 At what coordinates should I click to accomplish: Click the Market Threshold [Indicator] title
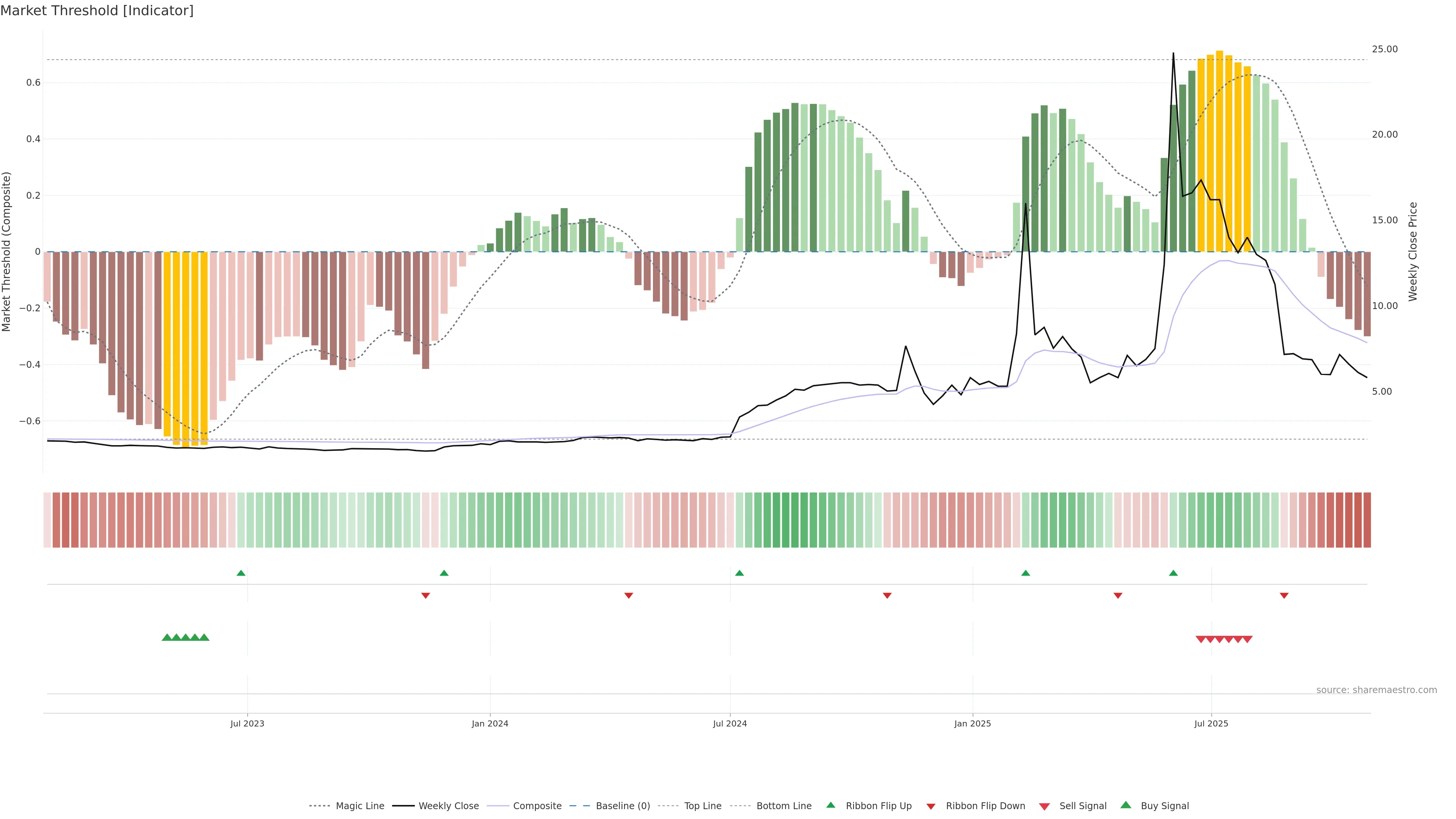tap(97, 11)
